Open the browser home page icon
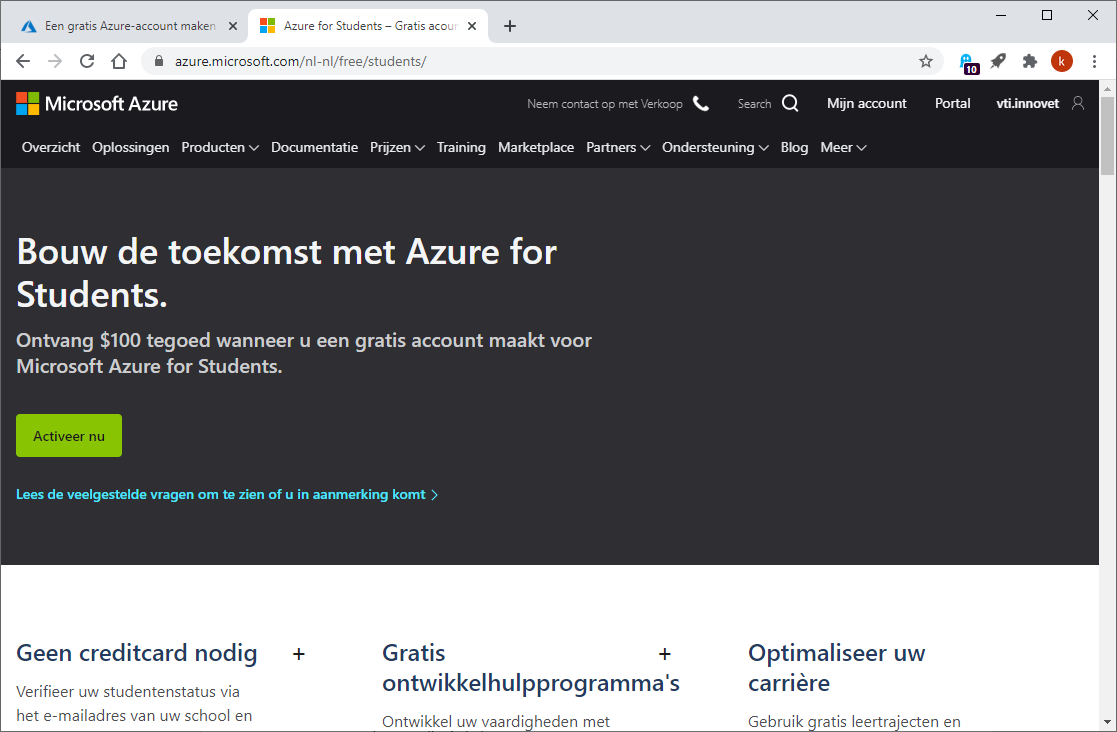 pos(119,61)
